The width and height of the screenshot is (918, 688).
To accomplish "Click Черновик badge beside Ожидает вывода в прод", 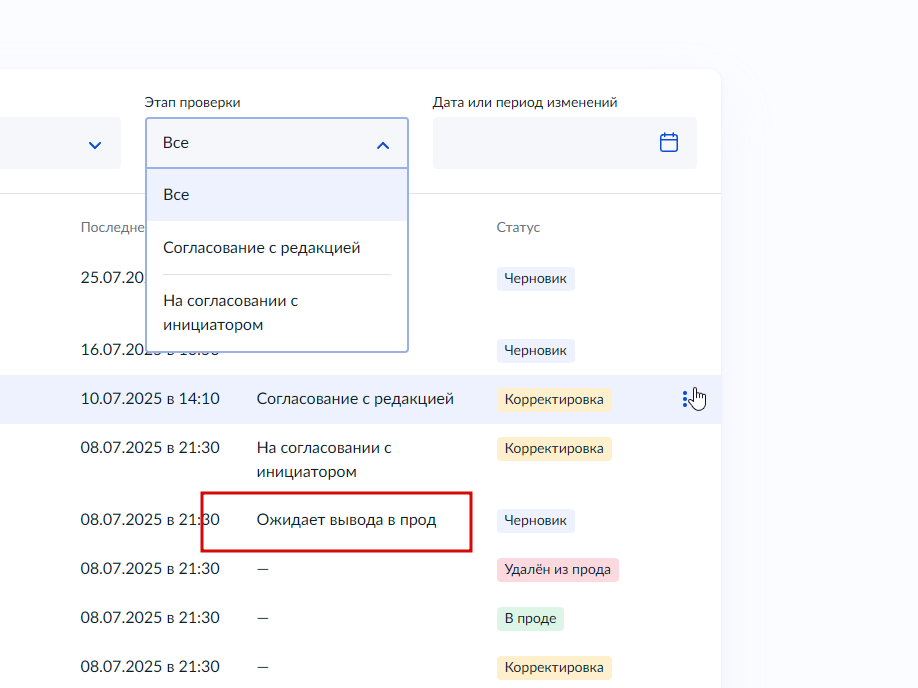I will (536, 521).
